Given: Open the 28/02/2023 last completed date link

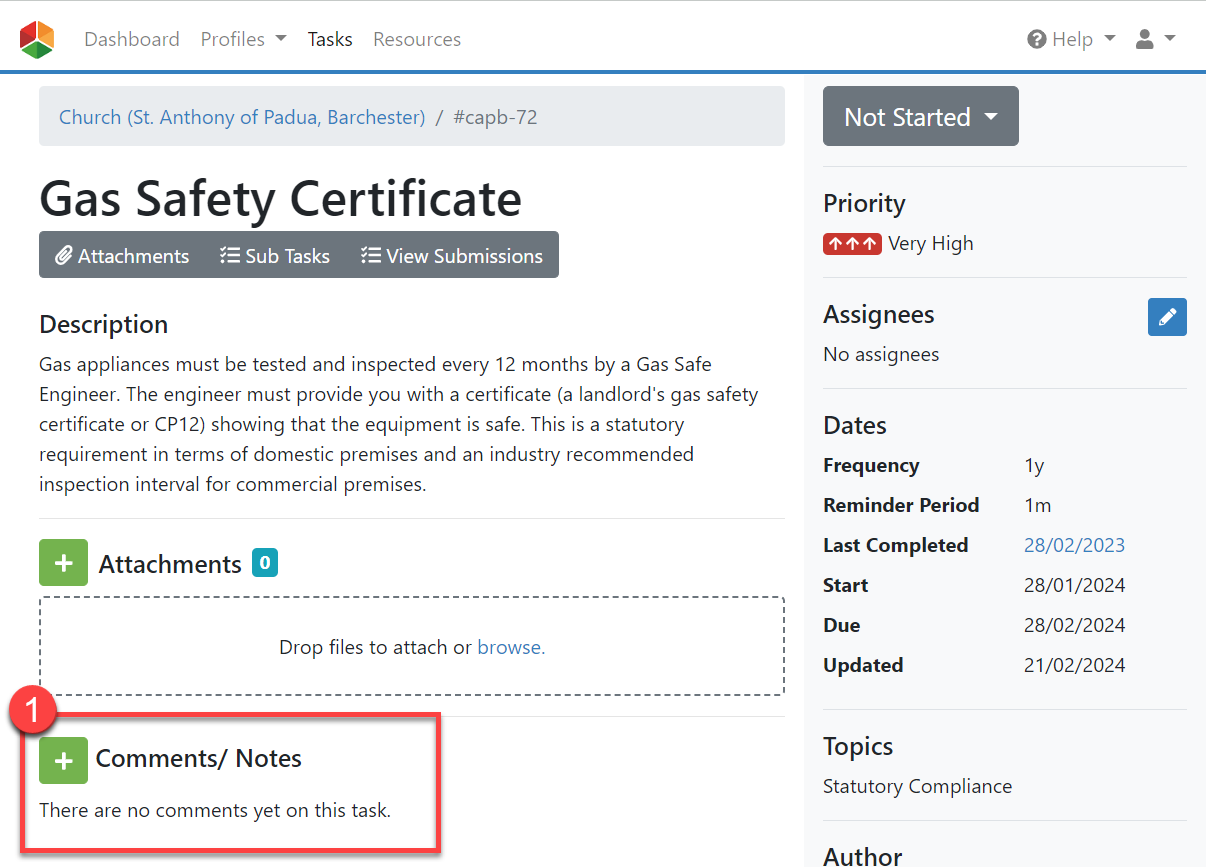Looking at the screenshot, I should point(1074,545).
